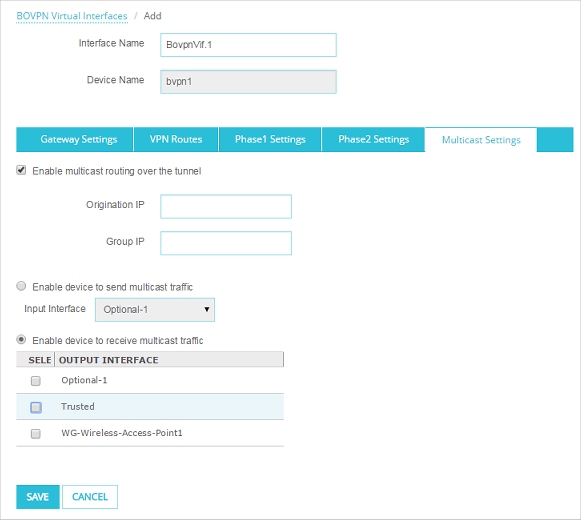
Task: Click the Group IP field
Action: (x=226, y=243)
